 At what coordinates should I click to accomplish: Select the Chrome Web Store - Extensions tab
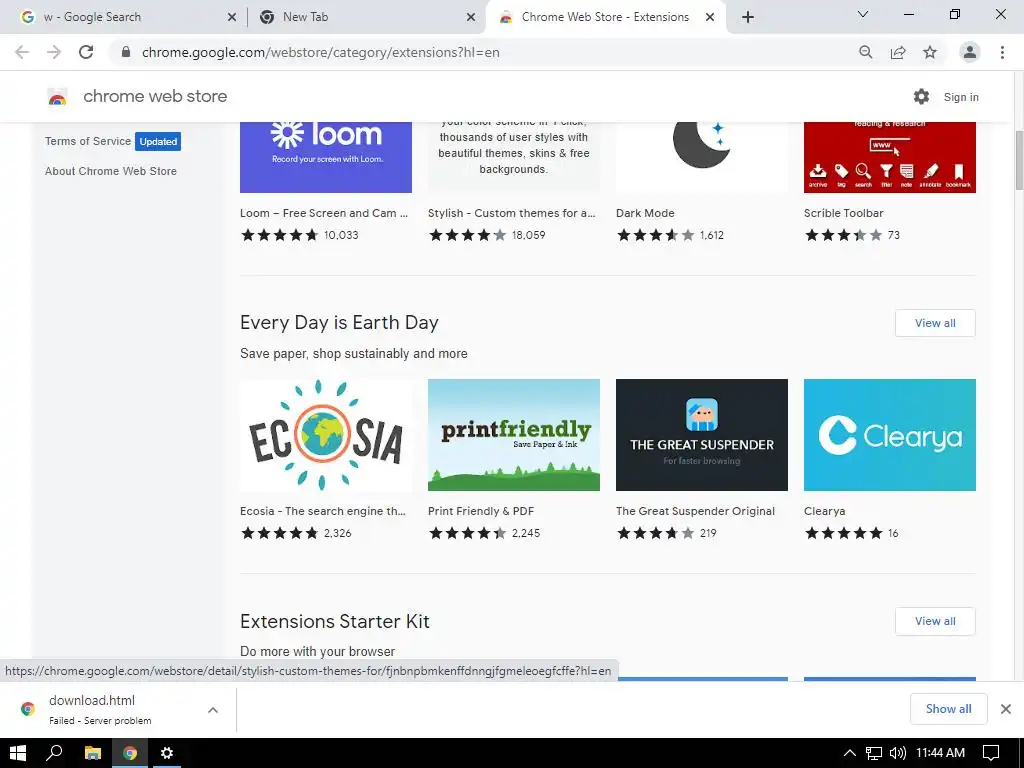click(x=604, y=17)
